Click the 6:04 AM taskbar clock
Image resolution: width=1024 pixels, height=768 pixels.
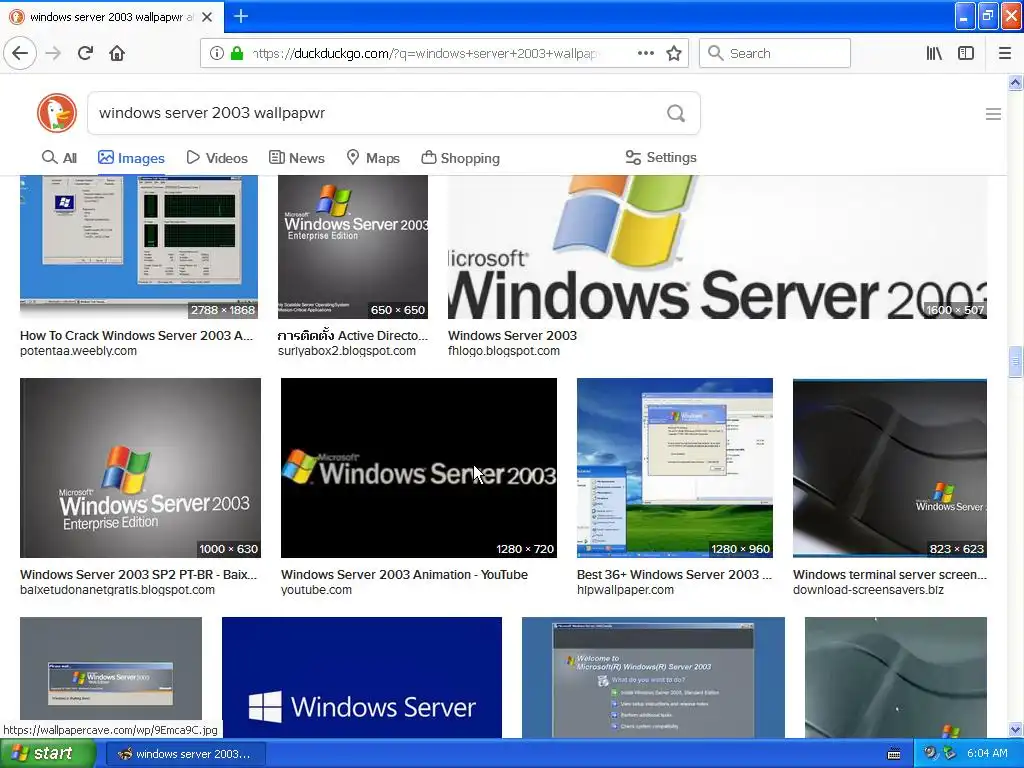[987, 753]
